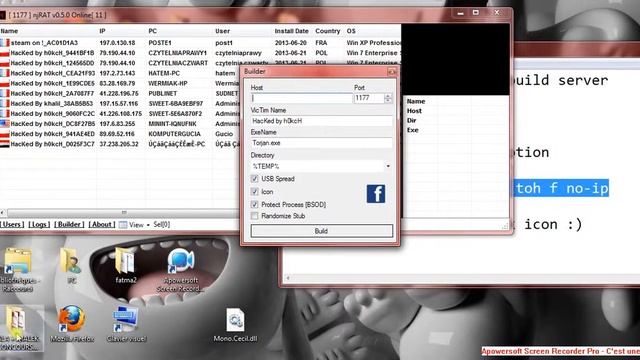This screenshot has width=640, height=360.
Task: Sort by the User column header
Action: pyautogui.click(x=222, y=31)
